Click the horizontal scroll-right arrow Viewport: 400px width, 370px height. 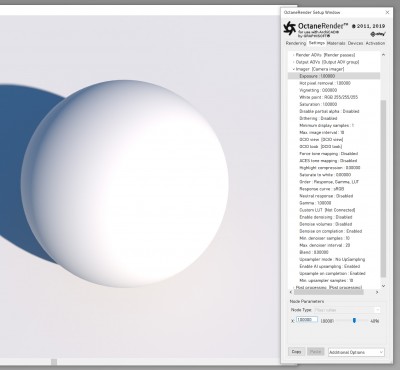click(x=377, y=292)
